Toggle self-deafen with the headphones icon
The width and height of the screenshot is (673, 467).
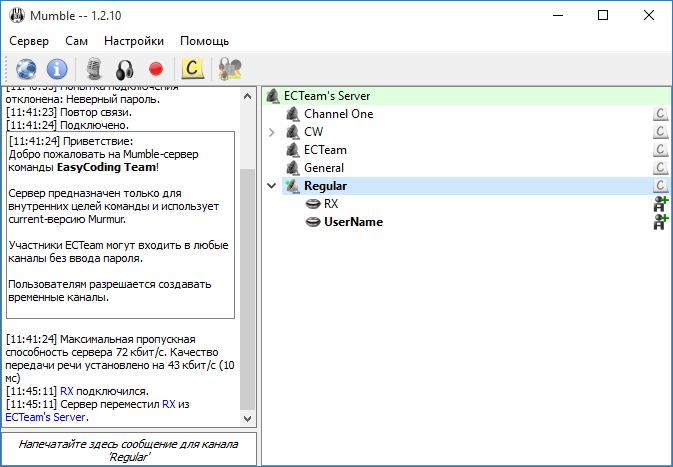pos(124,69)
